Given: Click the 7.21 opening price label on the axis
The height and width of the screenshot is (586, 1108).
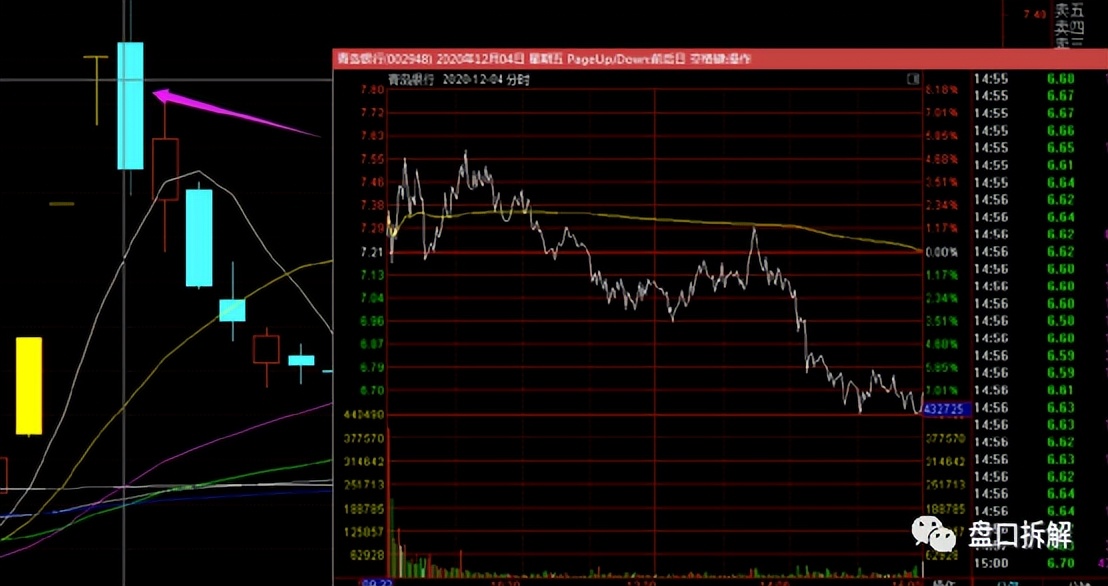Looking at the screenshot, I should coord(372,252).
